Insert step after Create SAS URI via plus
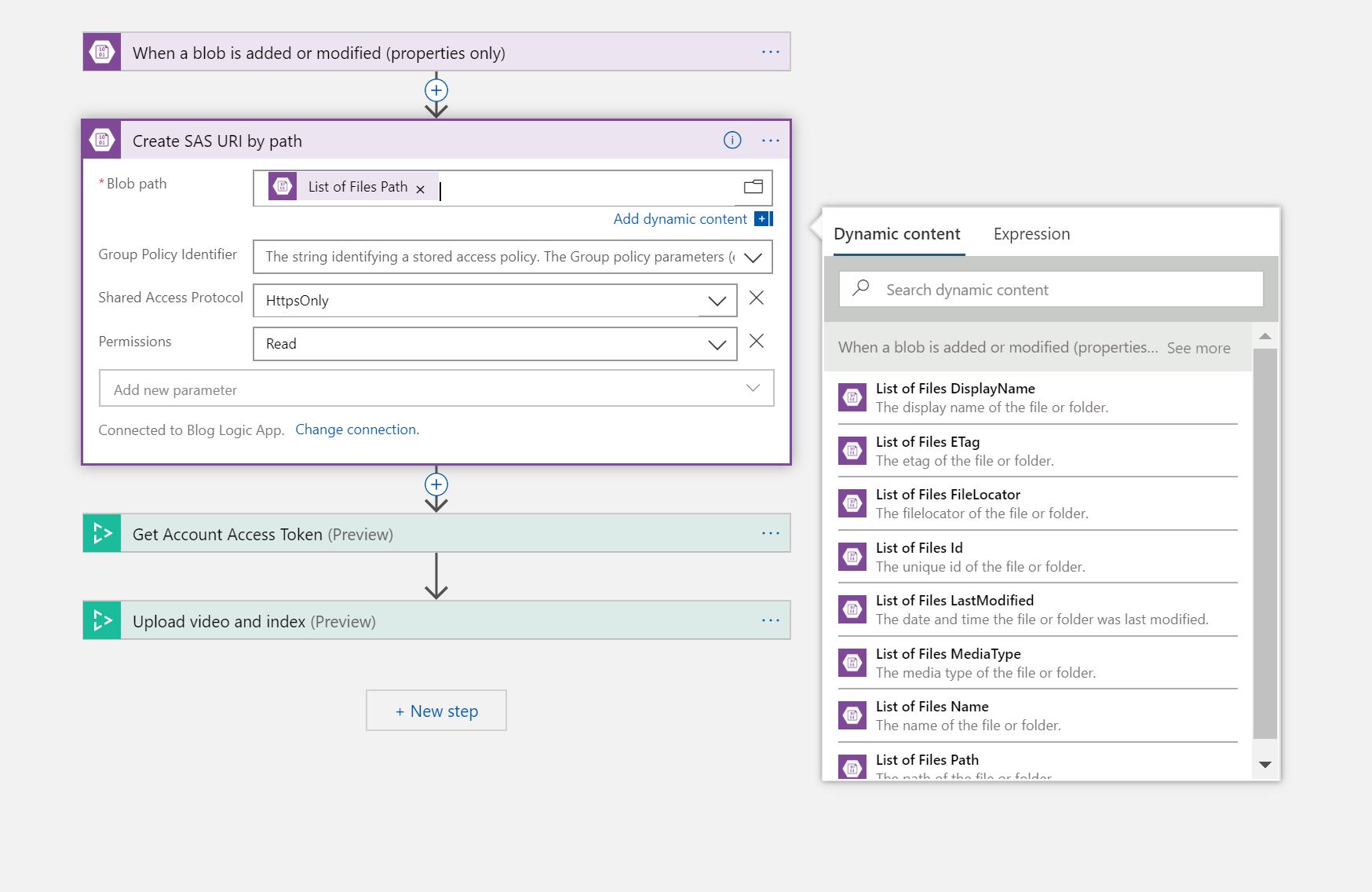Screen dimensions: 1372x892 point(436,484)
